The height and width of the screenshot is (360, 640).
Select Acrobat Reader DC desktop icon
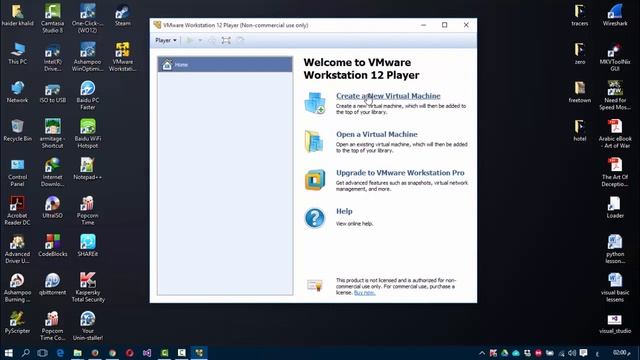18,211
